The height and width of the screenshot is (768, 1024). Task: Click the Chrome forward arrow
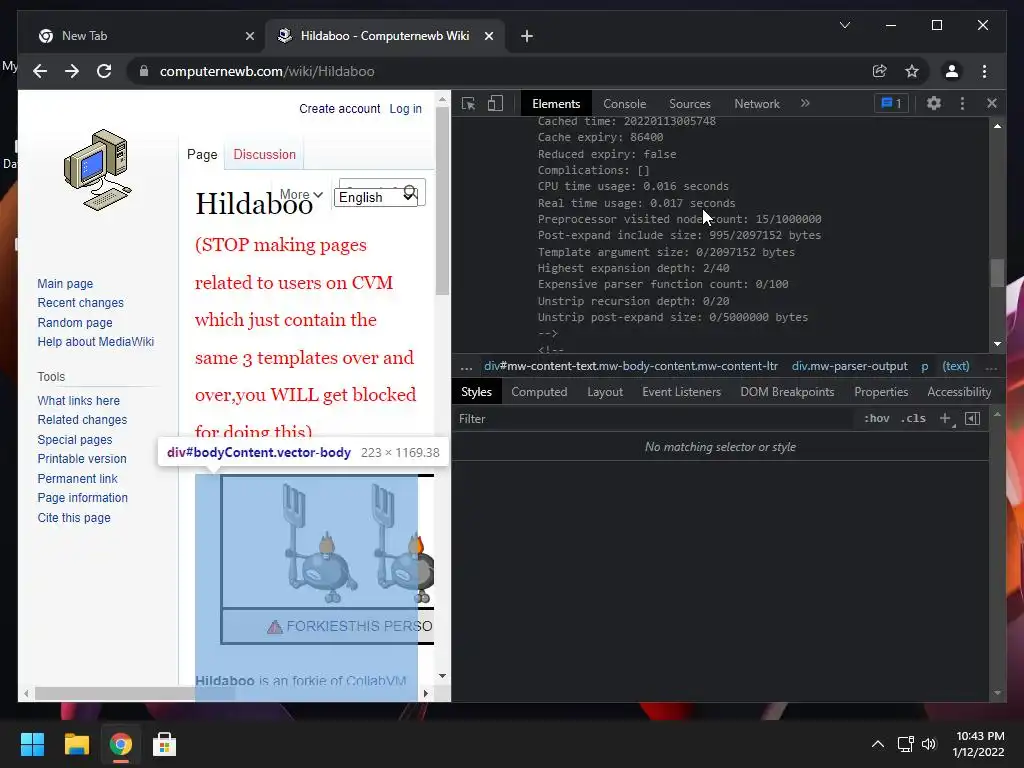[72, 71]
